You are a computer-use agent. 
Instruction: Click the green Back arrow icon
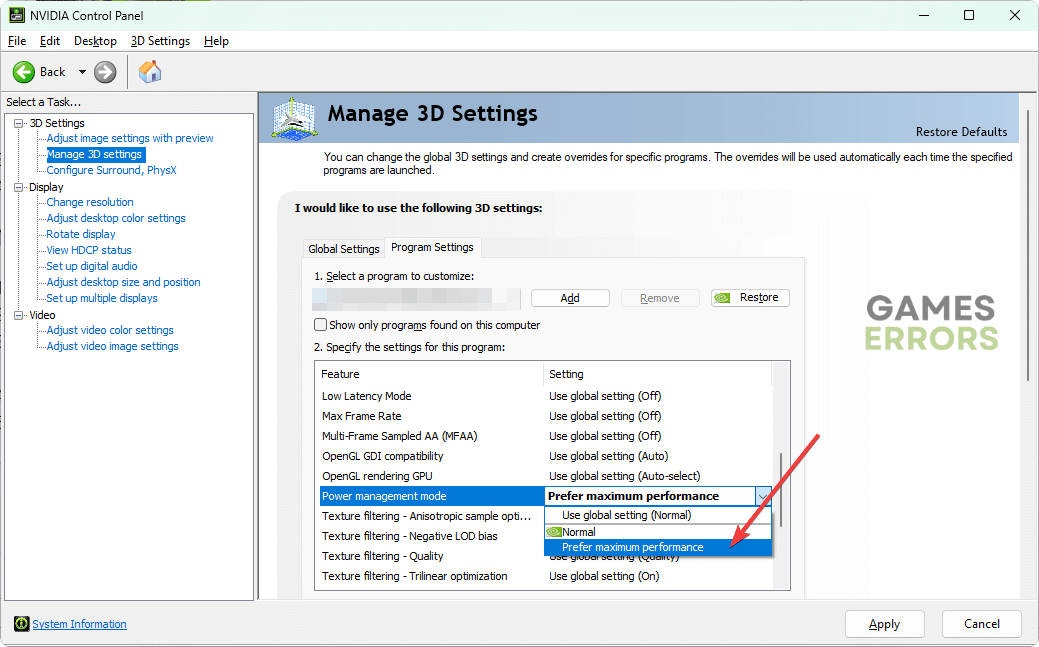point(24,72)
